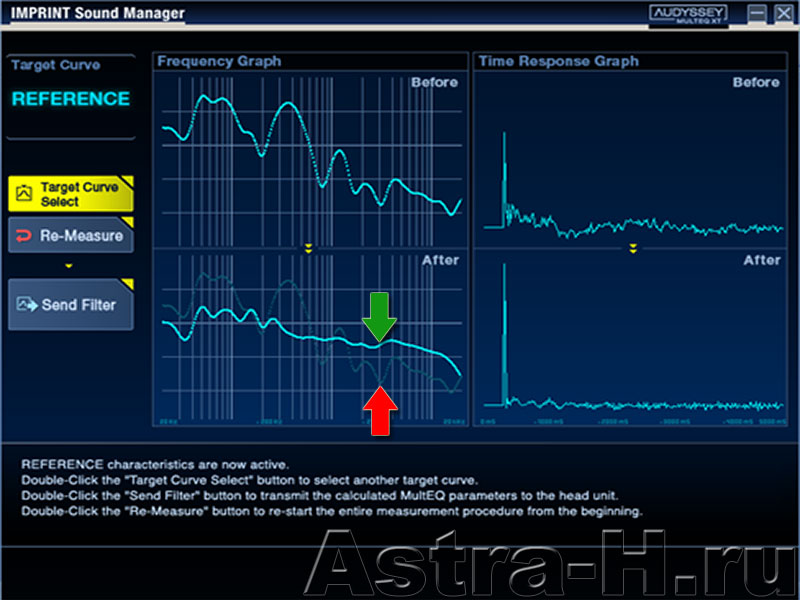
Task: Click the After frequency response graph
Action: tap(310, 338)
